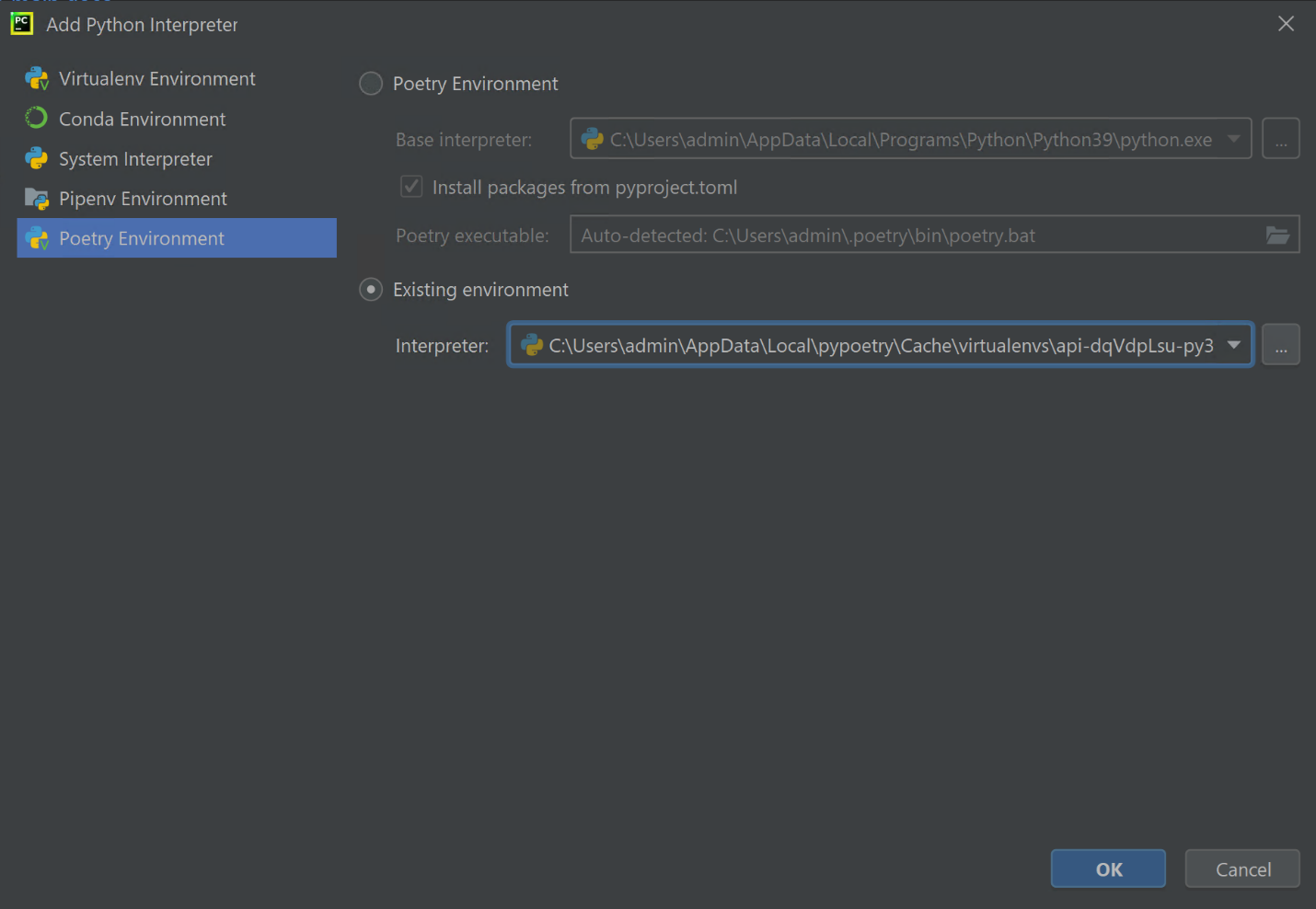Click the PyCharm logo in title bar

[x=21, y=24]
